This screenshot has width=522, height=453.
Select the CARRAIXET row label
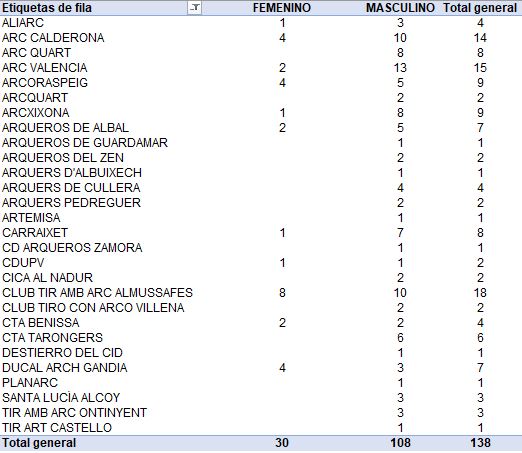35,233
